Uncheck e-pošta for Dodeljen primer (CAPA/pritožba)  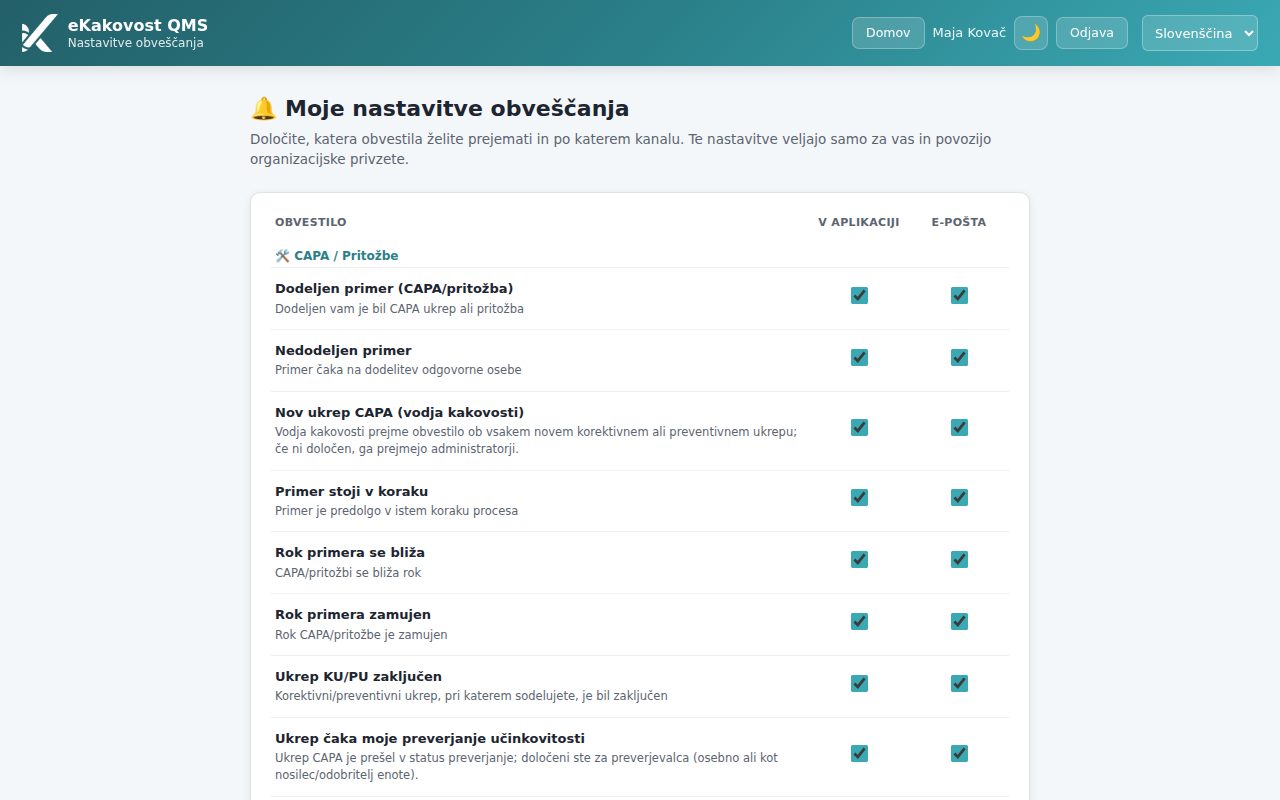959,295
